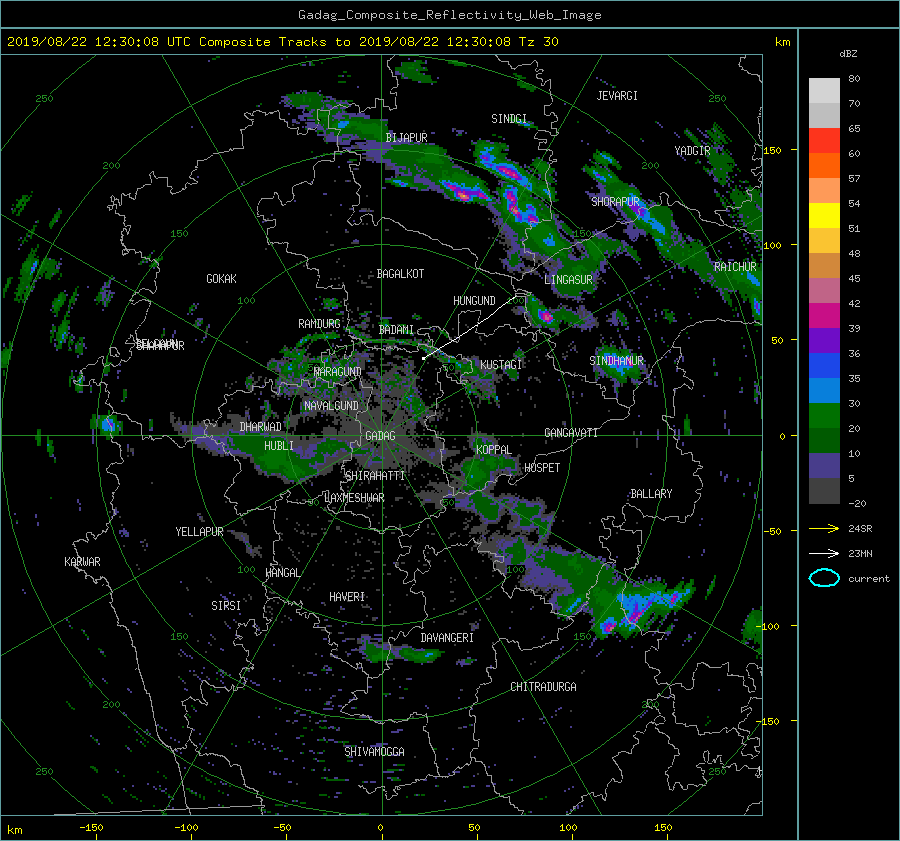
Task: Click the GOKAK city label
Action: click(221, 278)
